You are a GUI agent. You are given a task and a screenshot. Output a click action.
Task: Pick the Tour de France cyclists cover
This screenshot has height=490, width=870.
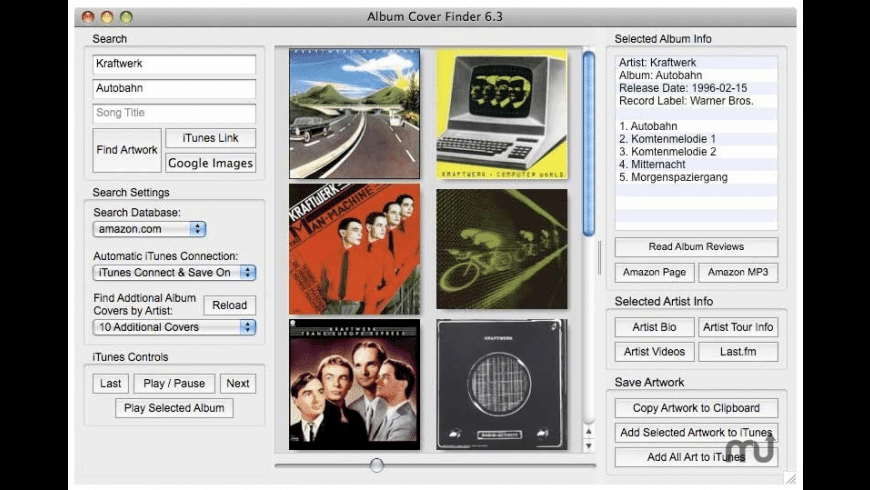[x=501, y=248]
